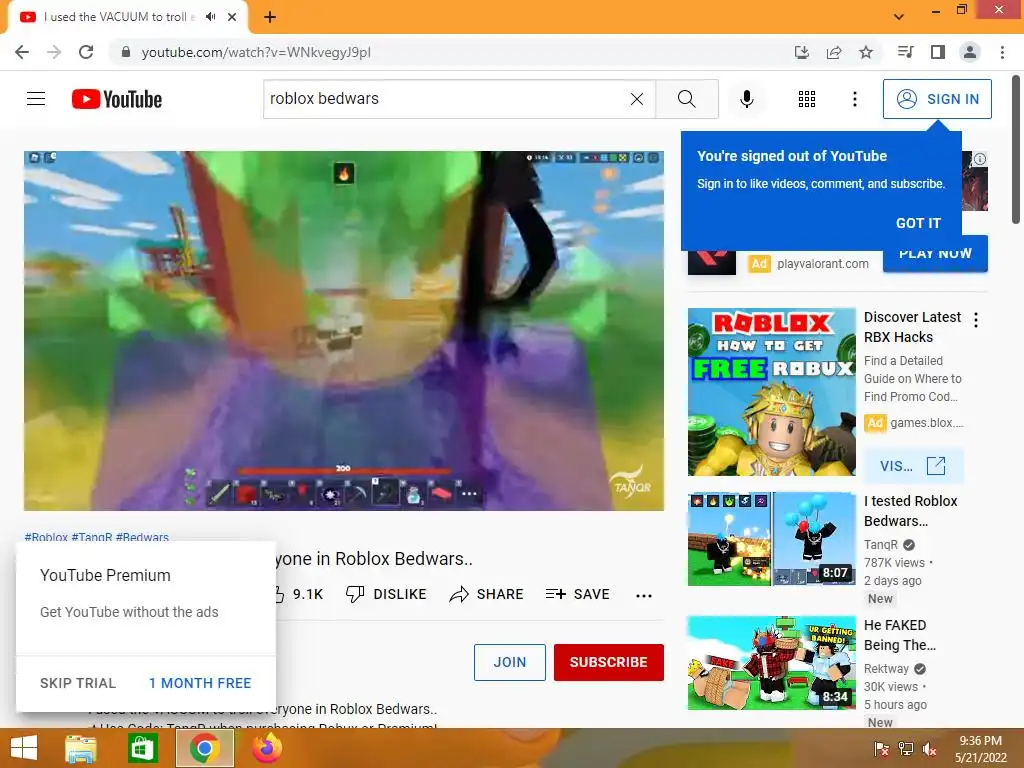Open Firefox from taskbar
1024x768 pixels.
tap(267, 748)
